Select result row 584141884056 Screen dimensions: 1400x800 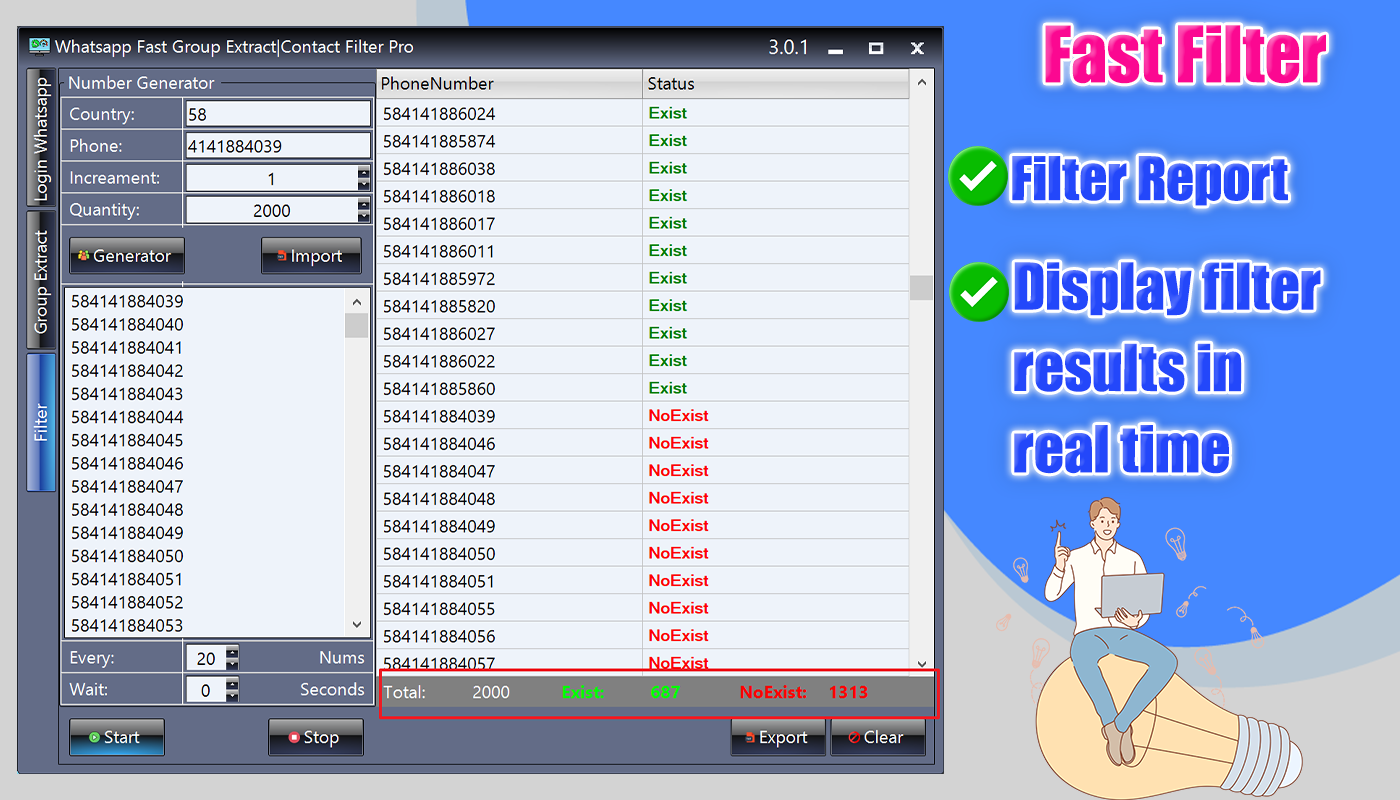pyautogui.click(x=643, y=636)
